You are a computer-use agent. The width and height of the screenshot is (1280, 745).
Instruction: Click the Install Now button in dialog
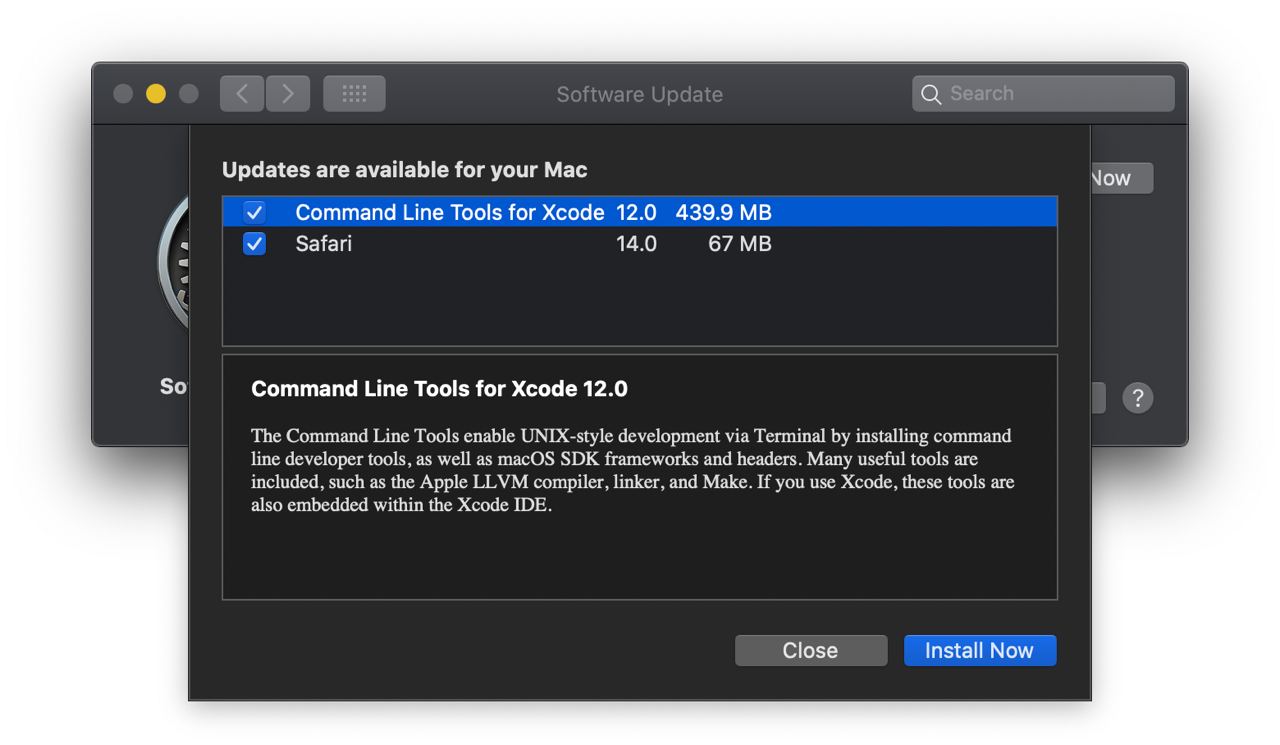[980, 650]
